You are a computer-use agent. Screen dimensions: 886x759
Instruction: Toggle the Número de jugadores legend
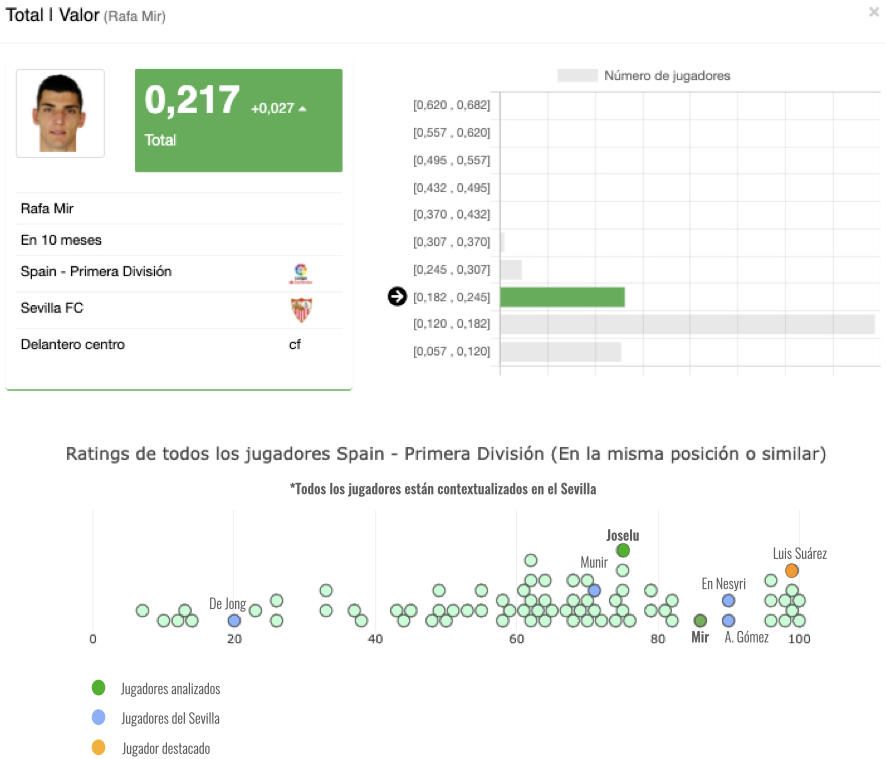pos(577,76)
